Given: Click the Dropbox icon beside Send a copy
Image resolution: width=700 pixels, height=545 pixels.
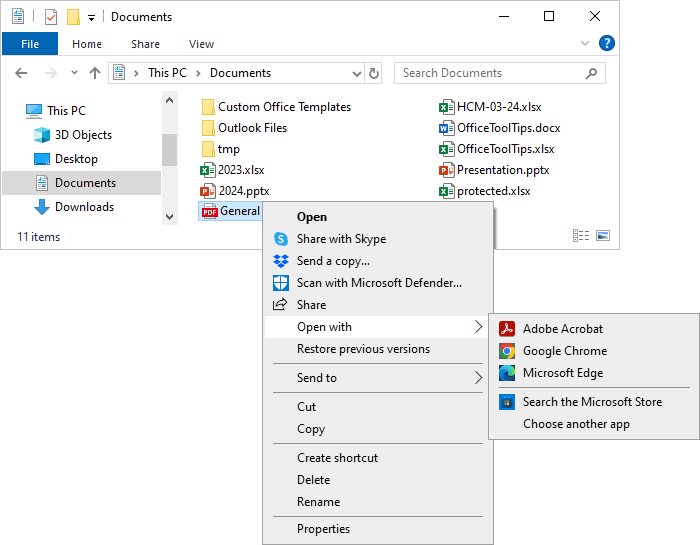Looking at the screenshot, I should tap(281, 261).
